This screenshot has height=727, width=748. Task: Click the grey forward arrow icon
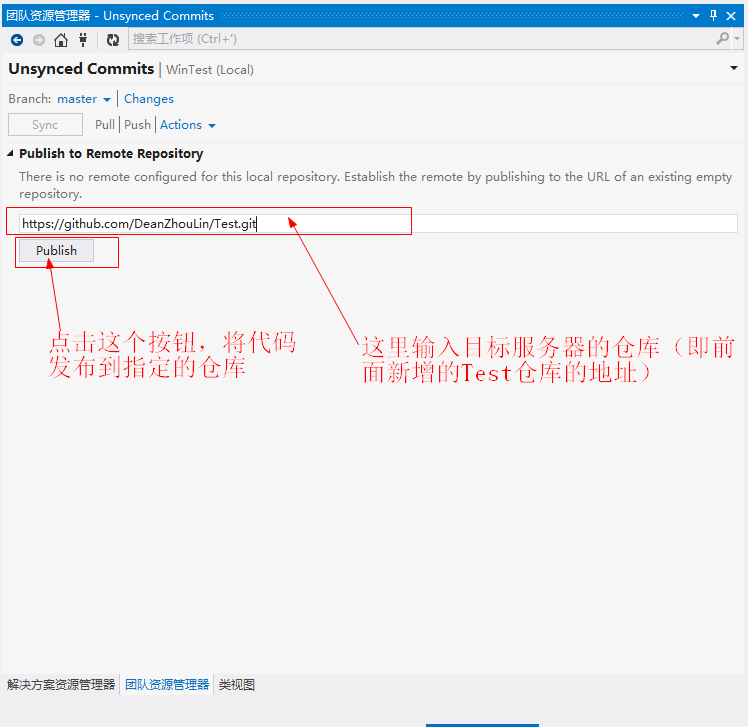pyautogui.click(x=39, y=40)
